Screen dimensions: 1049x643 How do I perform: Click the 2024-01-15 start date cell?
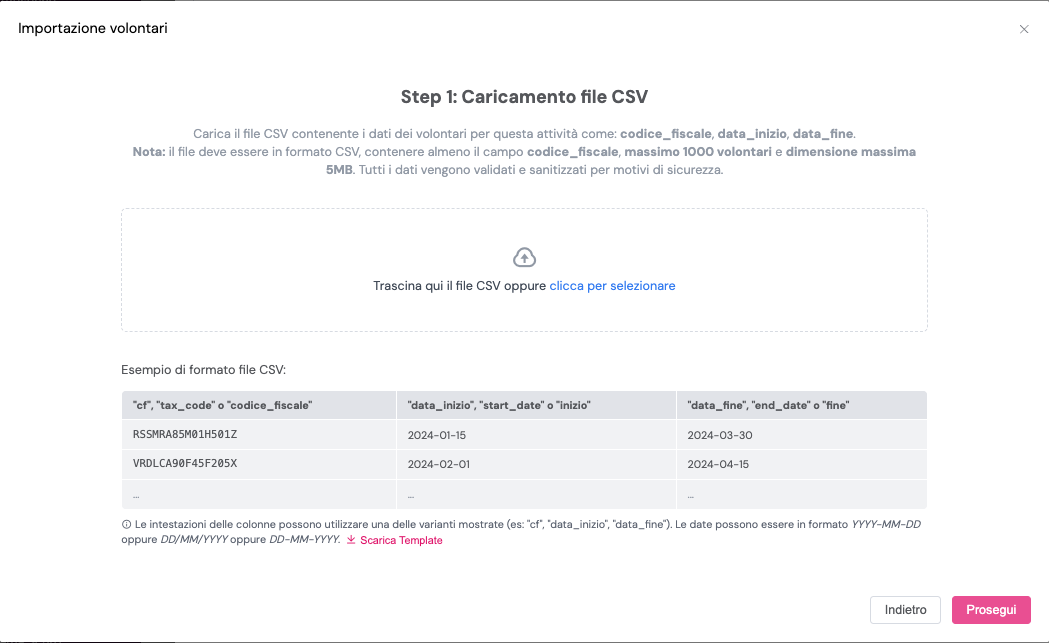(x=537, y=435)
